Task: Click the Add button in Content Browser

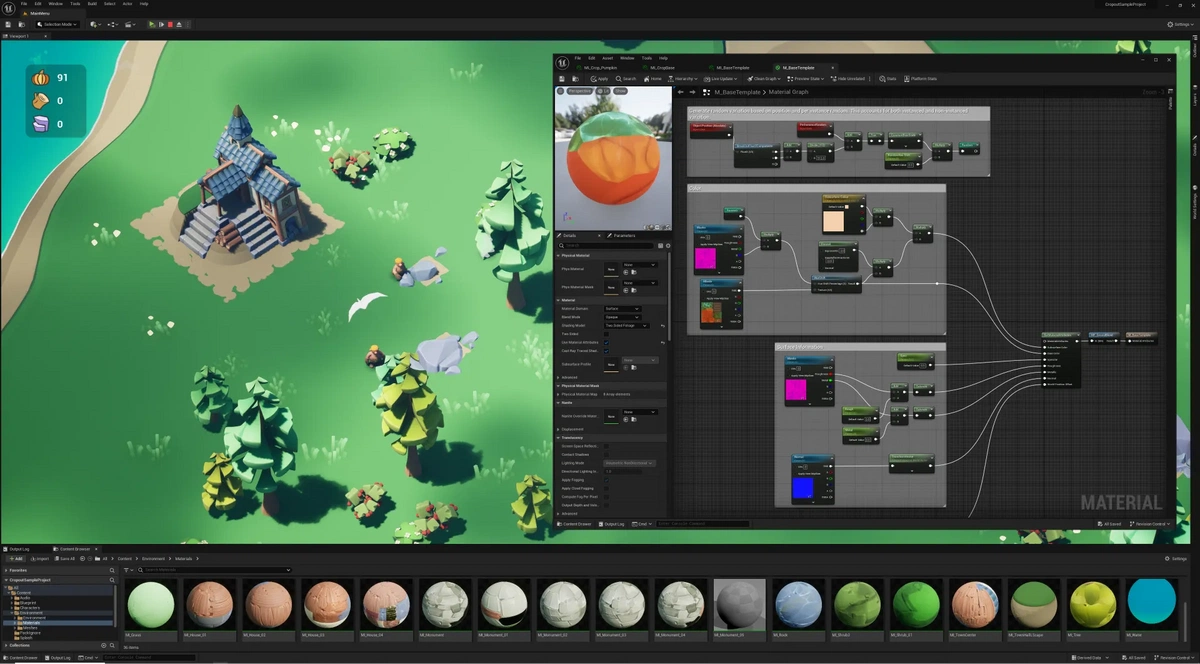Action: pyautogui.click(x=15, y=559)
